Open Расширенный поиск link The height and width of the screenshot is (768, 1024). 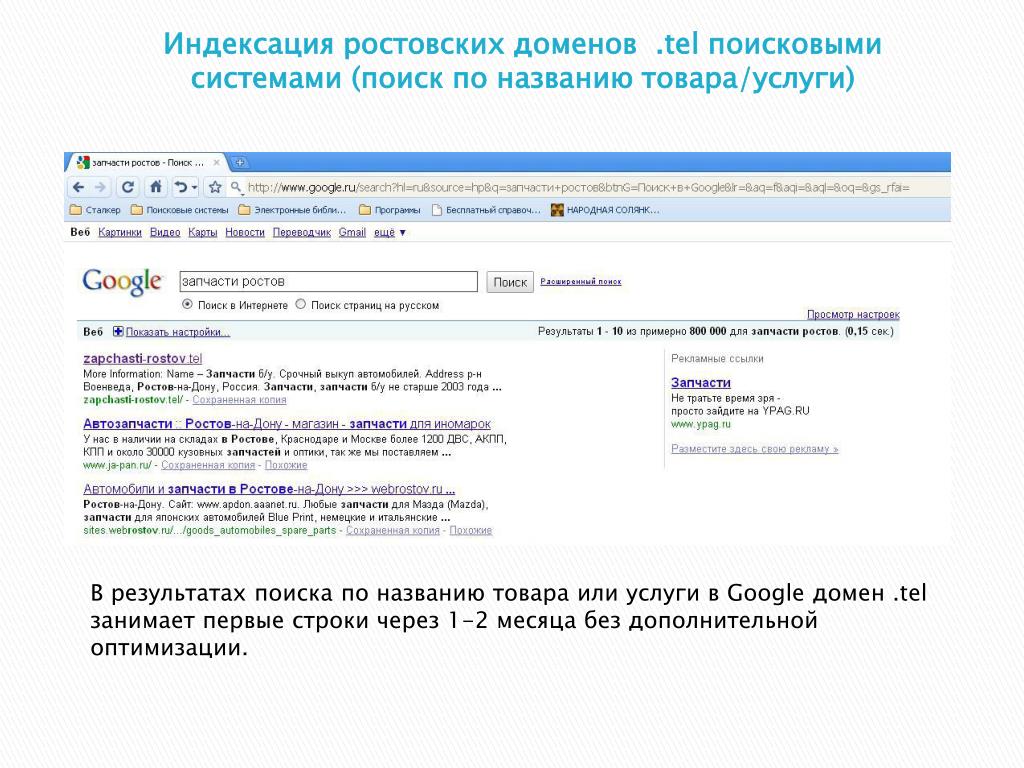tap(581, 281)
